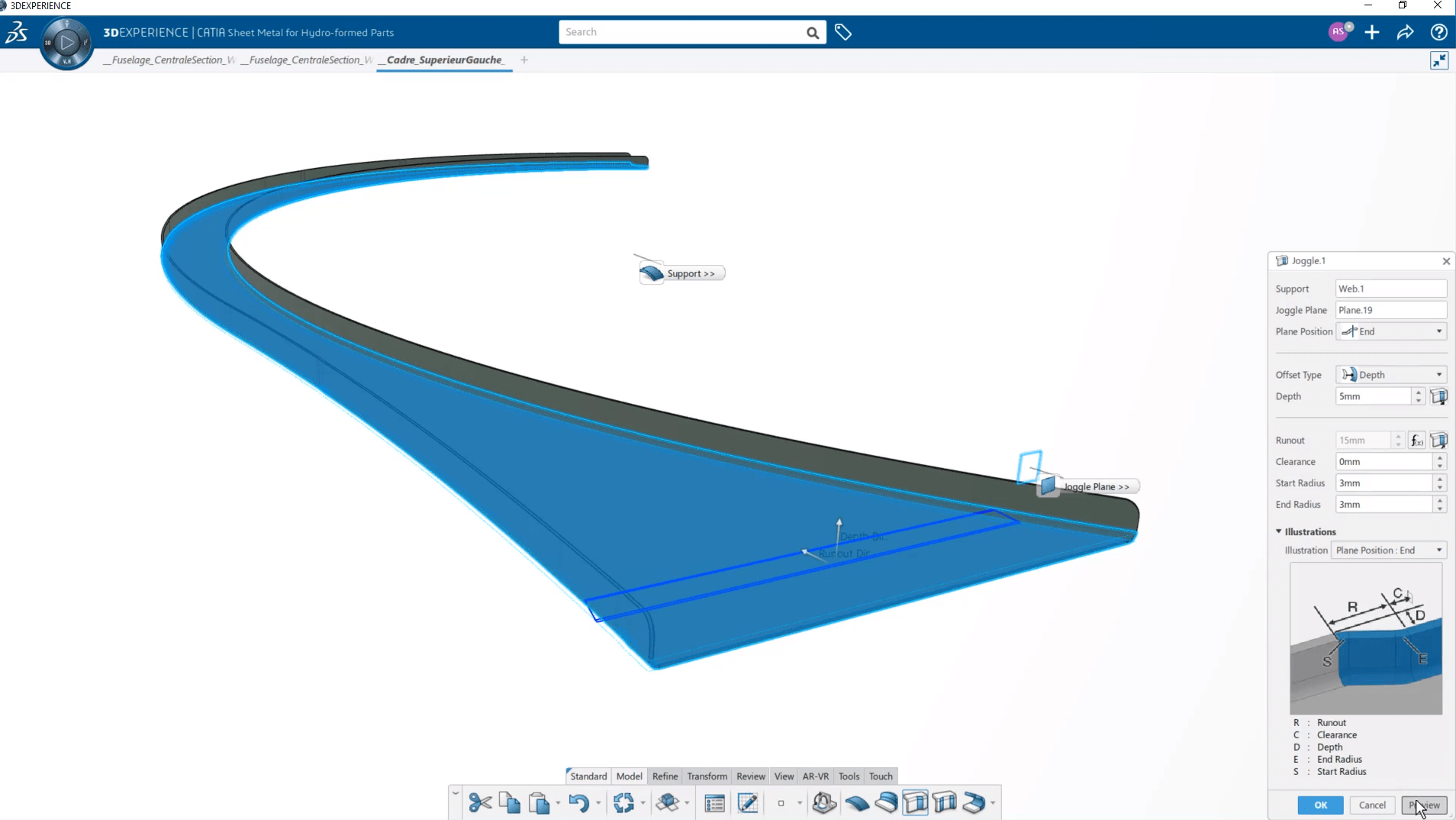
Task: Switch to the AR-VR tab
Action: tap(815, 776)
